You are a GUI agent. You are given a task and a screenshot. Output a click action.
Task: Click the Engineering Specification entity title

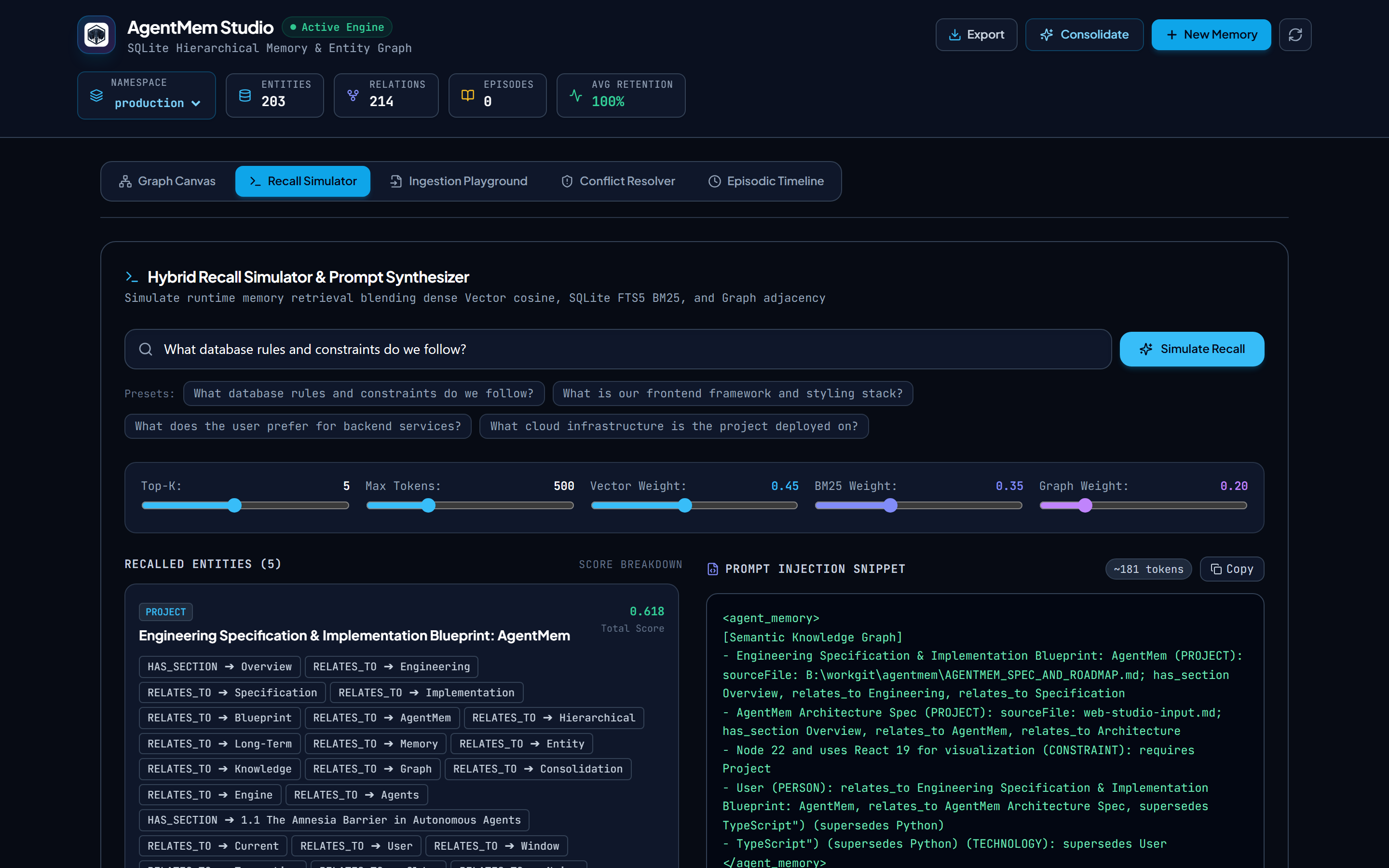pyautogui.click(x=354, y=636)
